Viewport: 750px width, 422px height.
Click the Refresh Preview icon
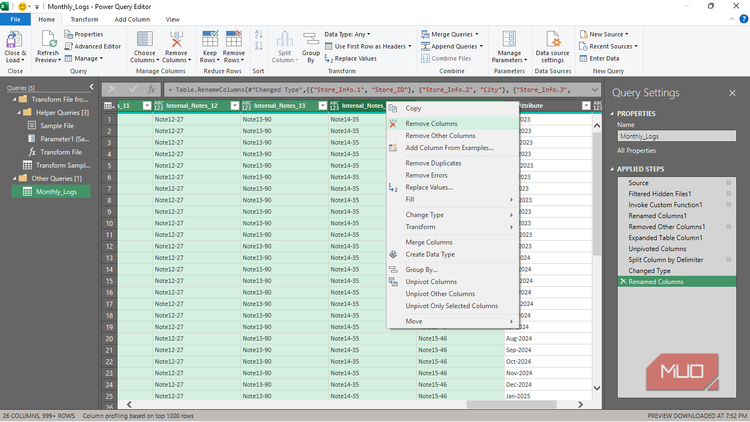(x=47, y=39)
